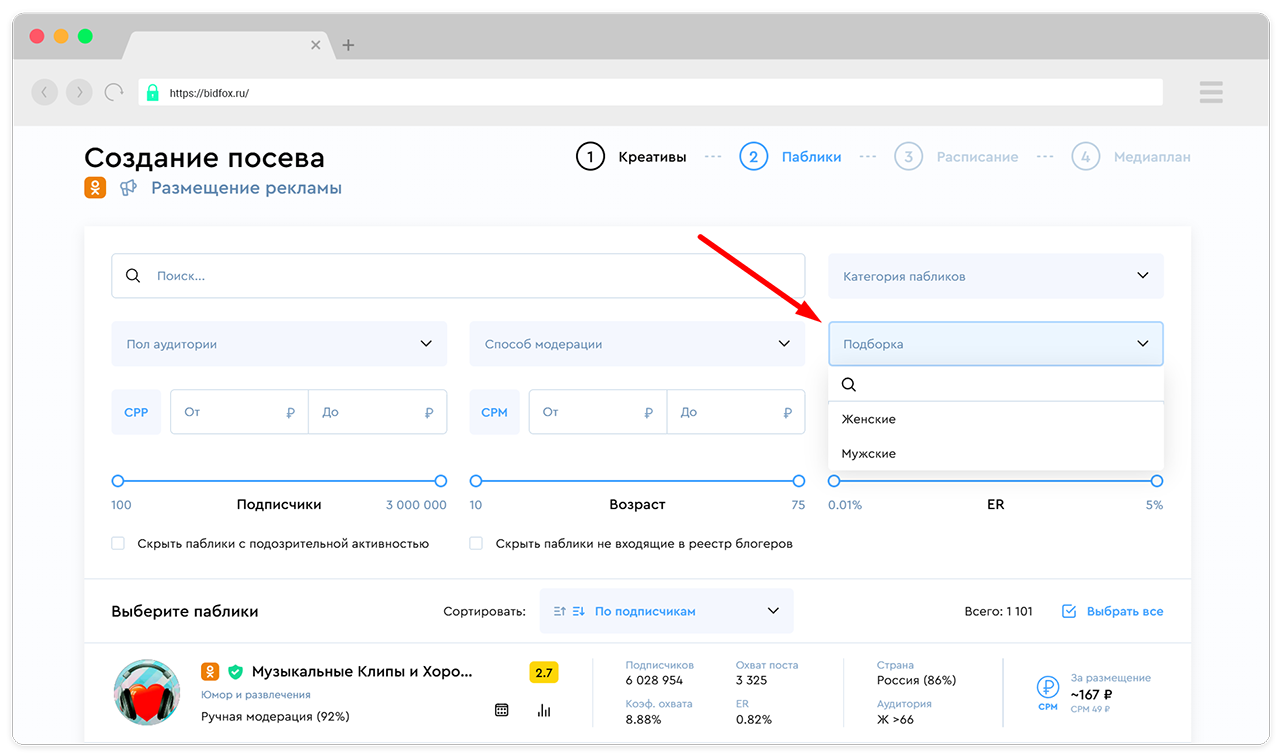This screenshot has height=756, width=1280.
Task: Open the browser hamburger menu
Action: [1211, 92]
